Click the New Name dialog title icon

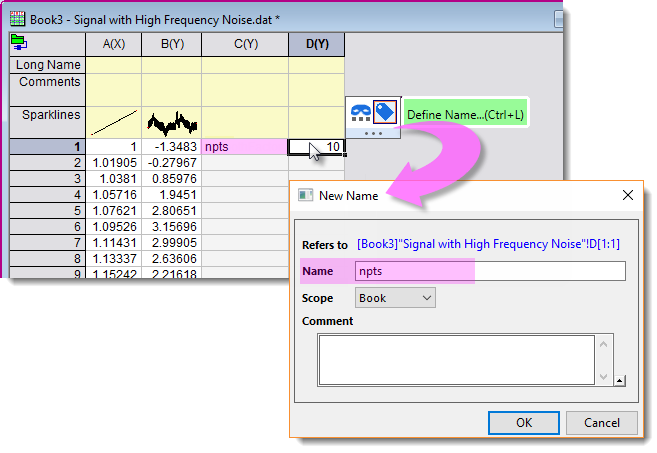[305, 196]
